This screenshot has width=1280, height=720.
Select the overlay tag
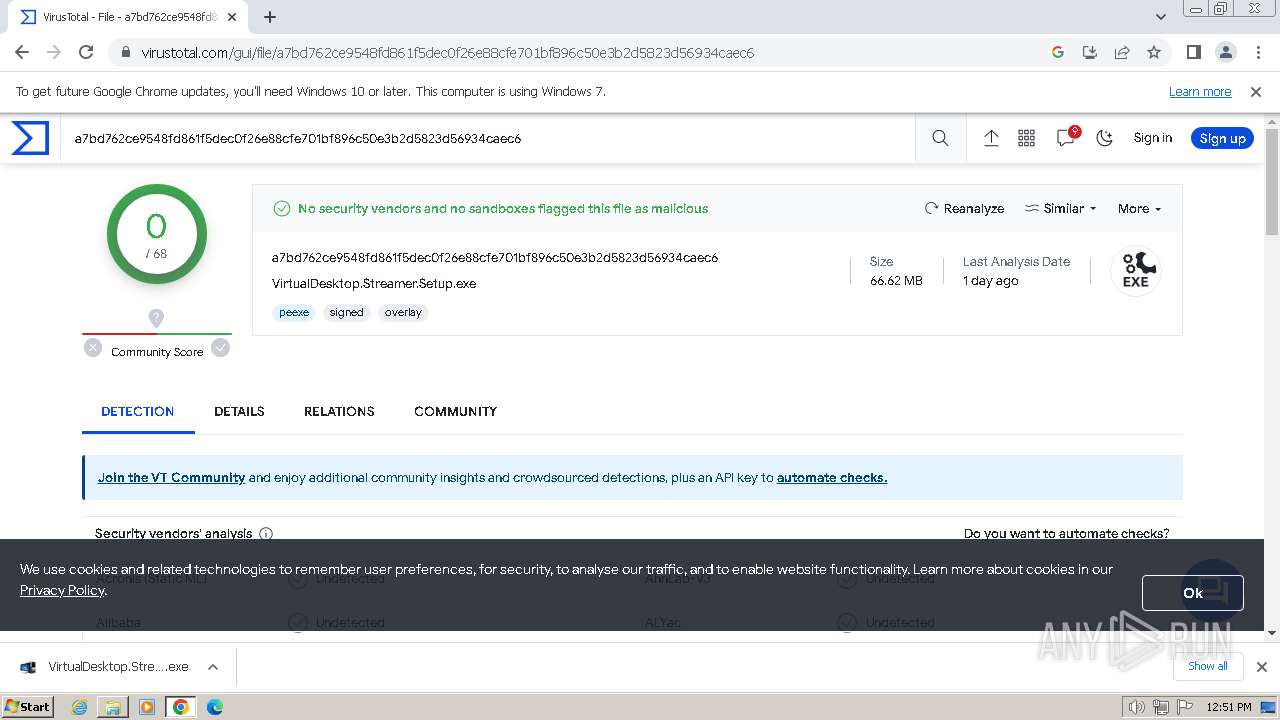403,312
